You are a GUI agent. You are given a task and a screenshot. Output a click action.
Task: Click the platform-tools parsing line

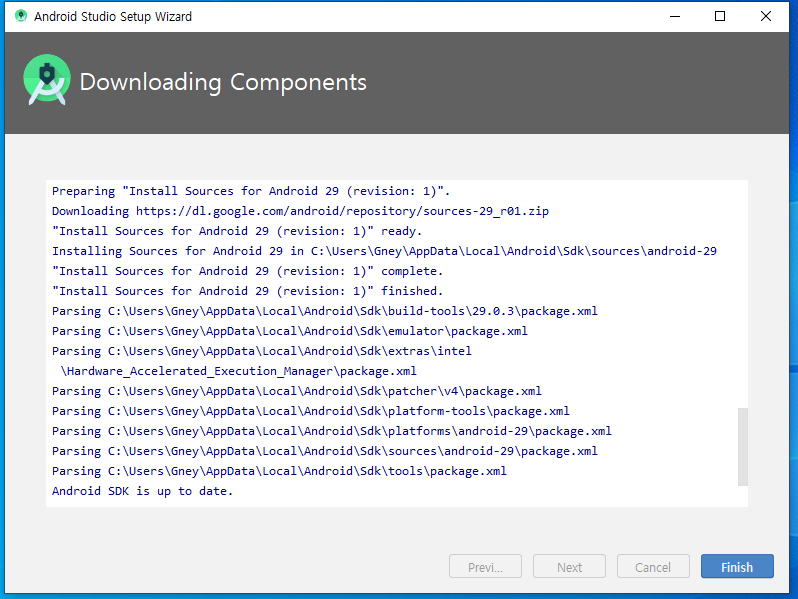(310, 411)
